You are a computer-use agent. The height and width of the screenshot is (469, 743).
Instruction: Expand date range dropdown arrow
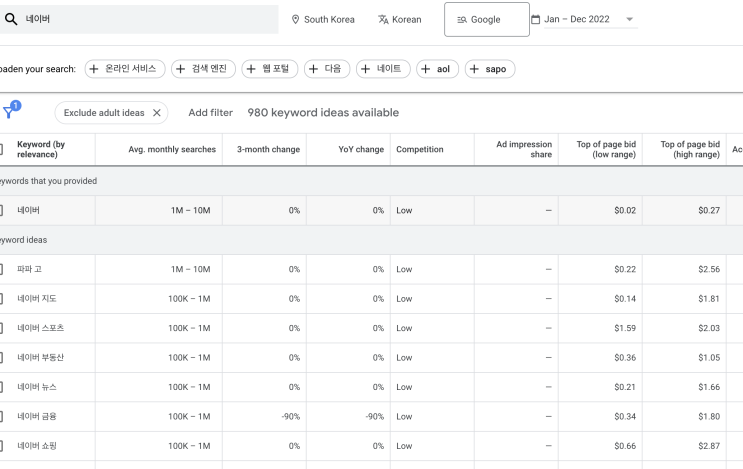click(629, 19)
